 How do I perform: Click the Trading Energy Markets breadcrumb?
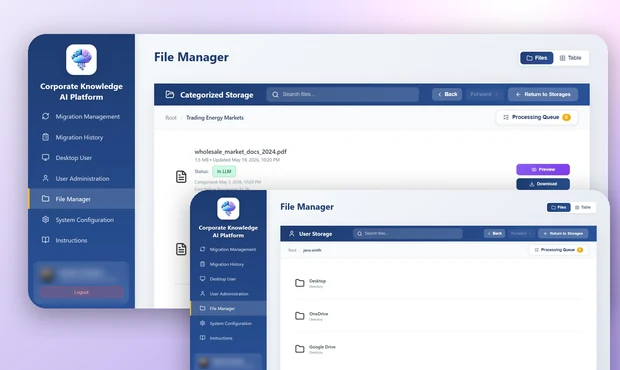[215, 118]
